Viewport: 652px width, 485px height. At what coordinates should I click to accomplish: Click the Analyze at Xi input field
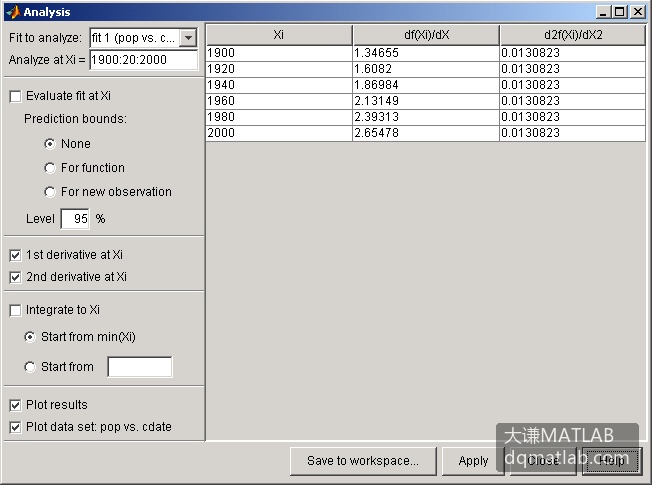143,60
